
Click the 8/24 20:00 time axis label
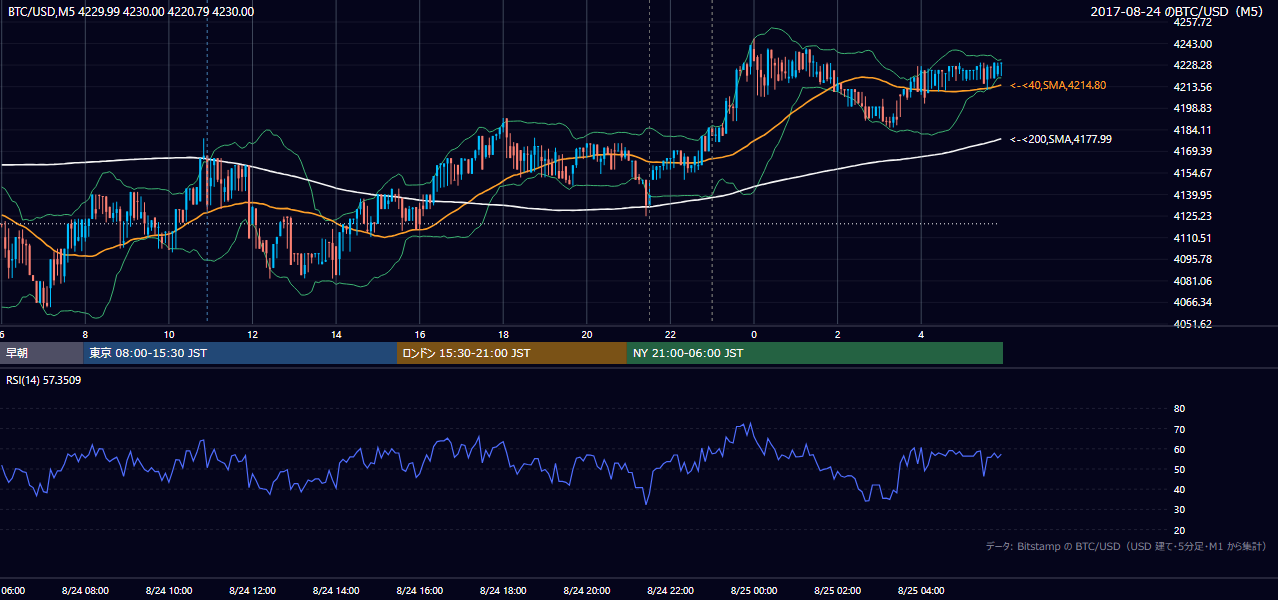(x=587, y=591)
